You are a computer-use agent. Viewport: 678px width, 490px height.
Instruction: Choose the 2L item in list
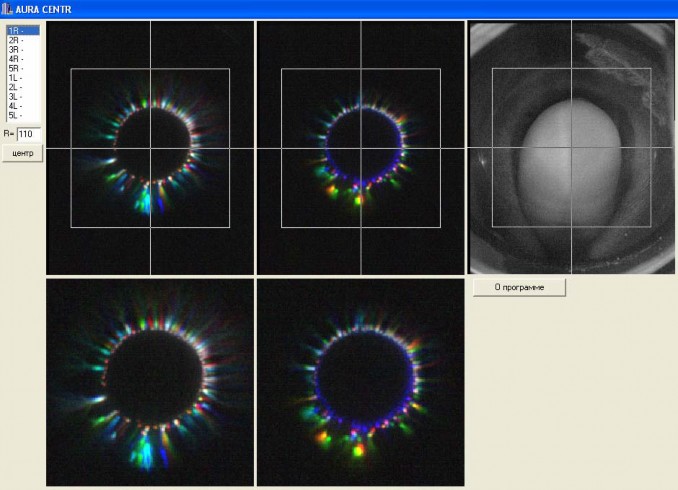coord(21,87)
